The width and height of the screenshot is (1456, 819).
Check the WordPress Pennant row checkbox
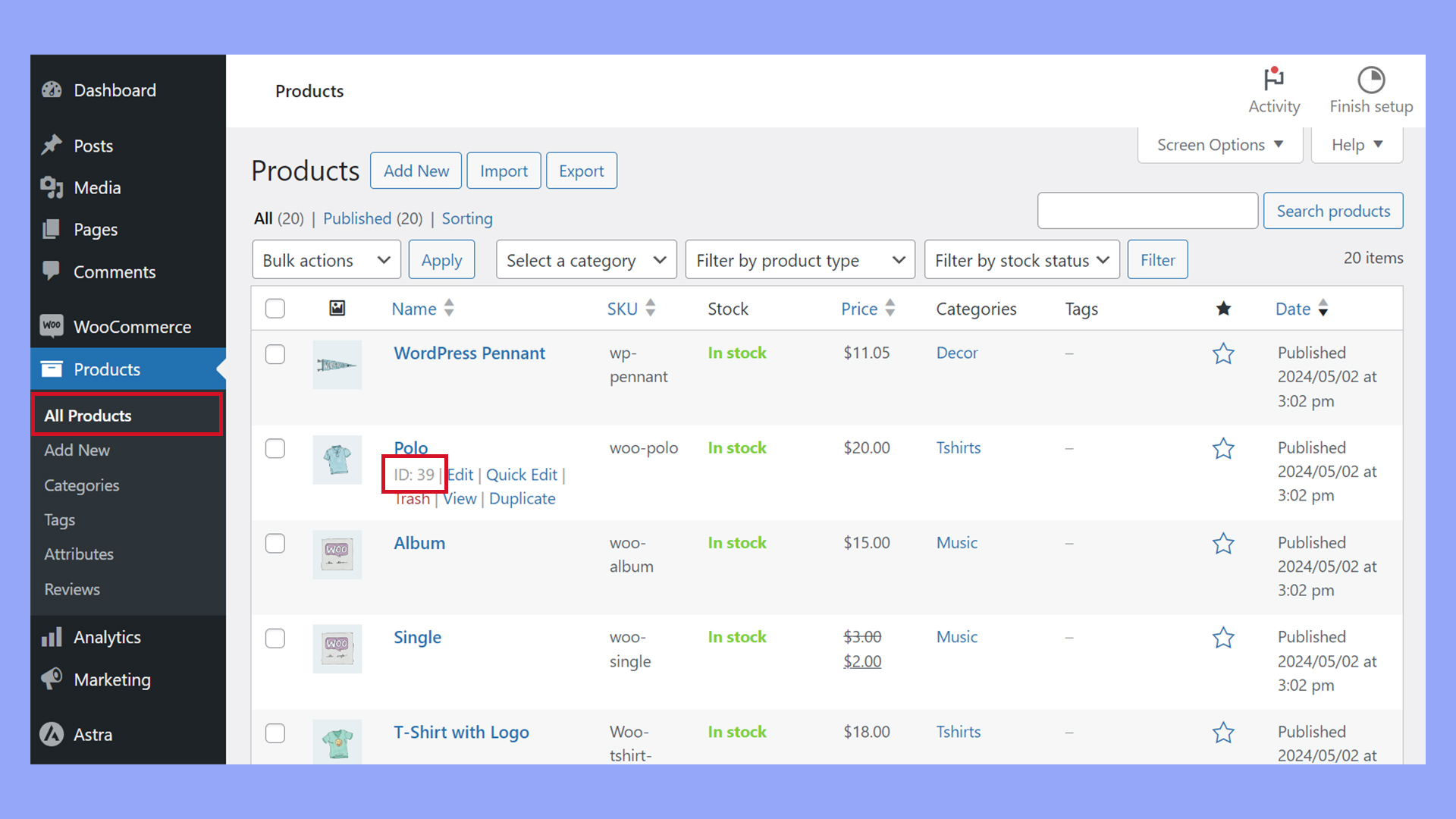click(x=275, y=353)
